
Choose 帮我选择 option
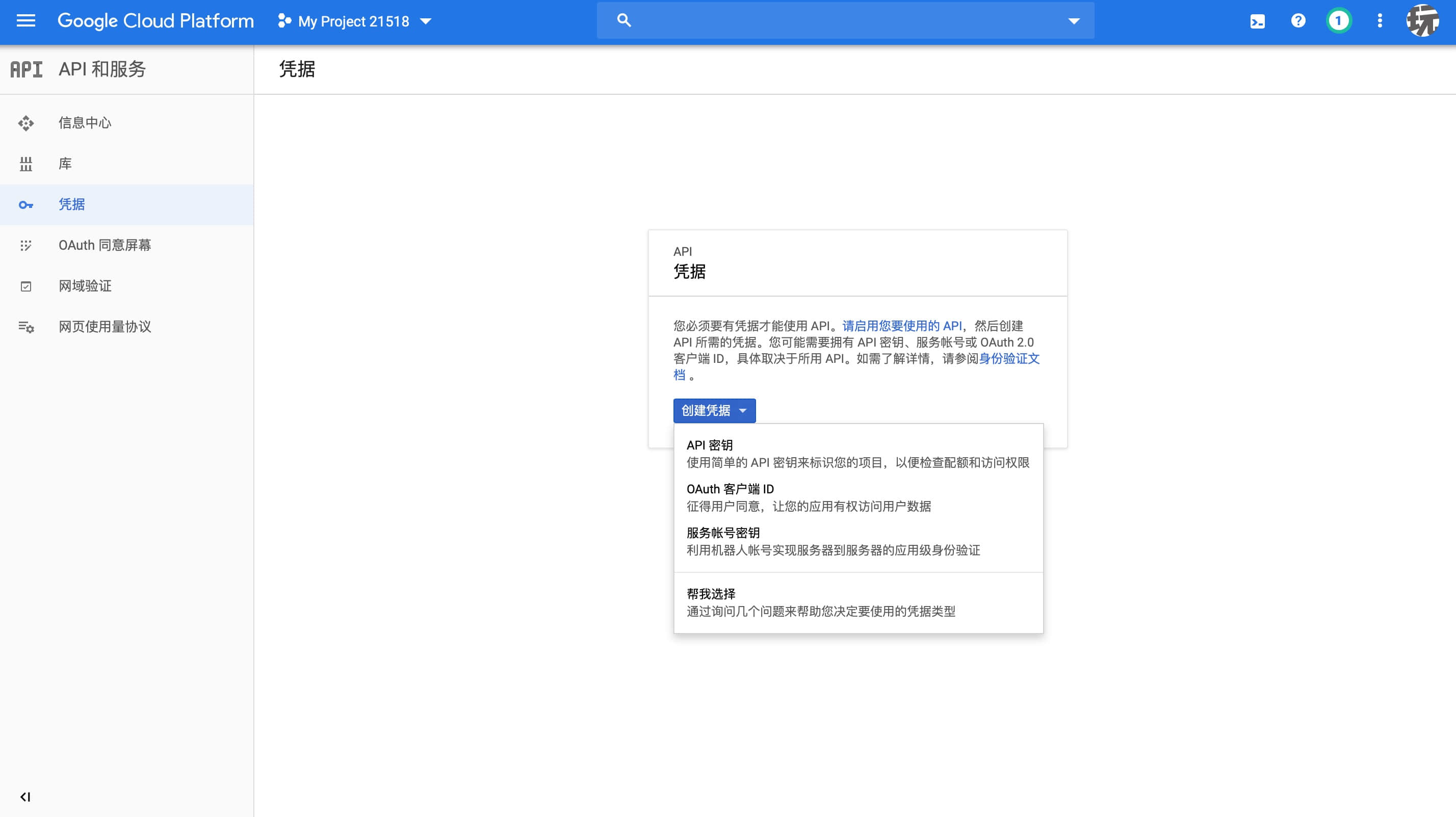[x=859, y=602]
